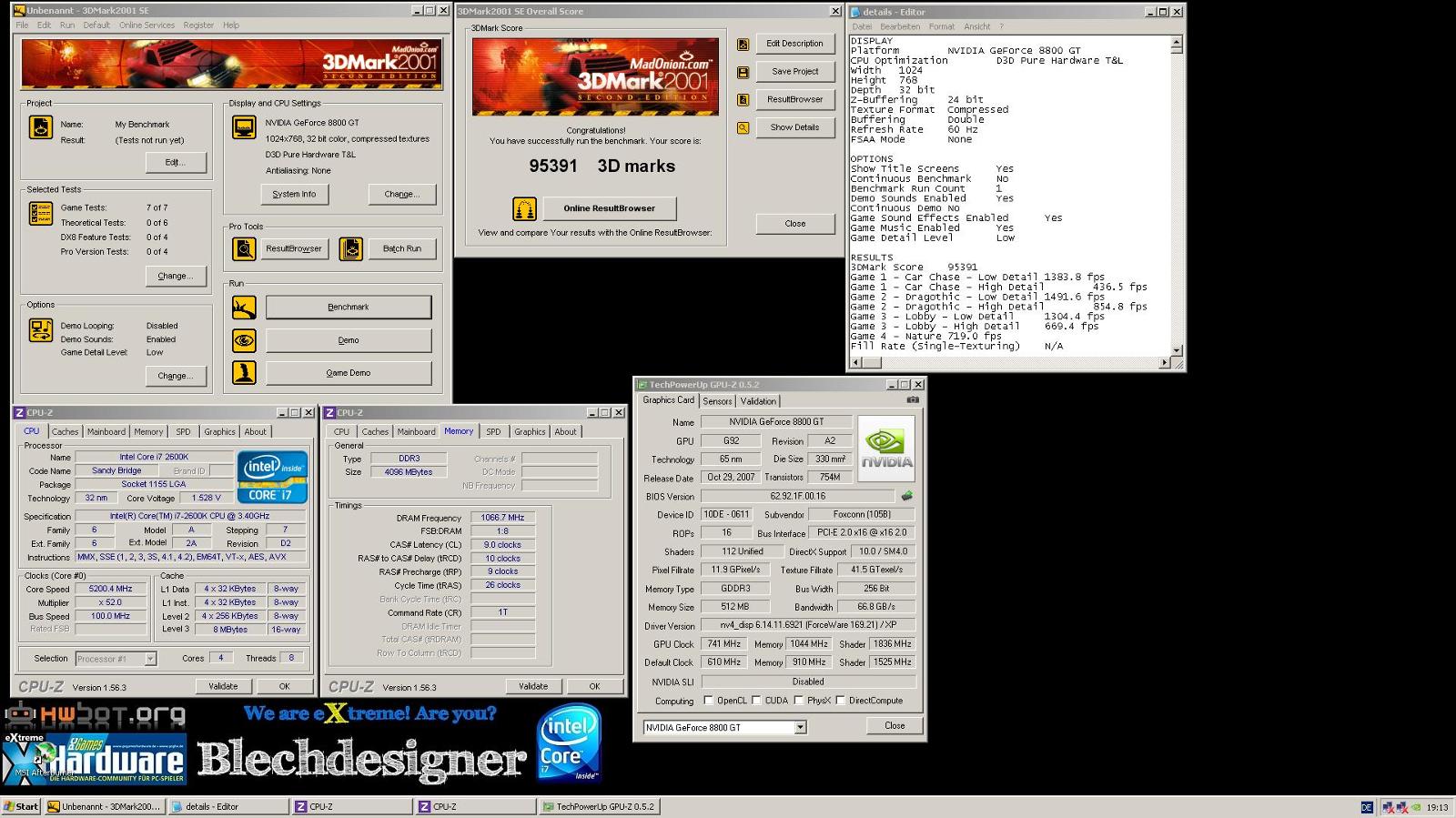
Task: Click the DRAM Frequency value 1066.7 MHz
Action: point(503,518)
